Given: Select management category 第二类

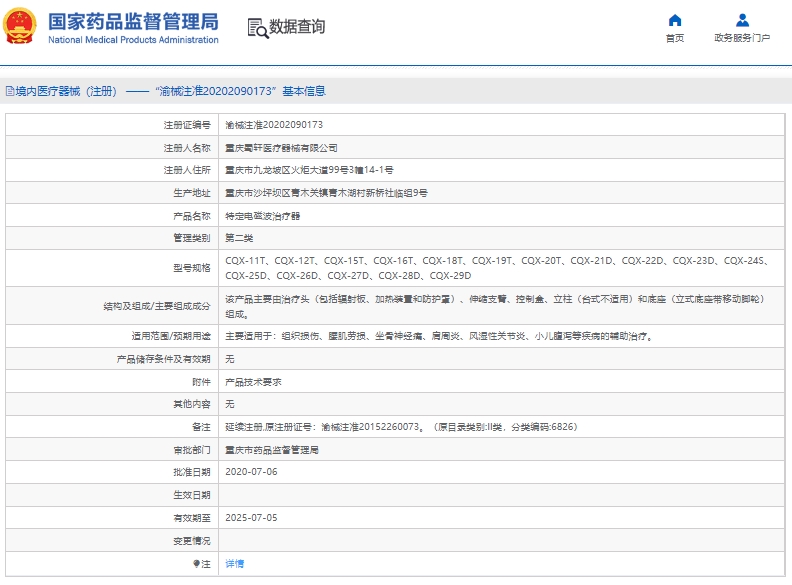Looking at the screenshot, I should pos(239,238).
